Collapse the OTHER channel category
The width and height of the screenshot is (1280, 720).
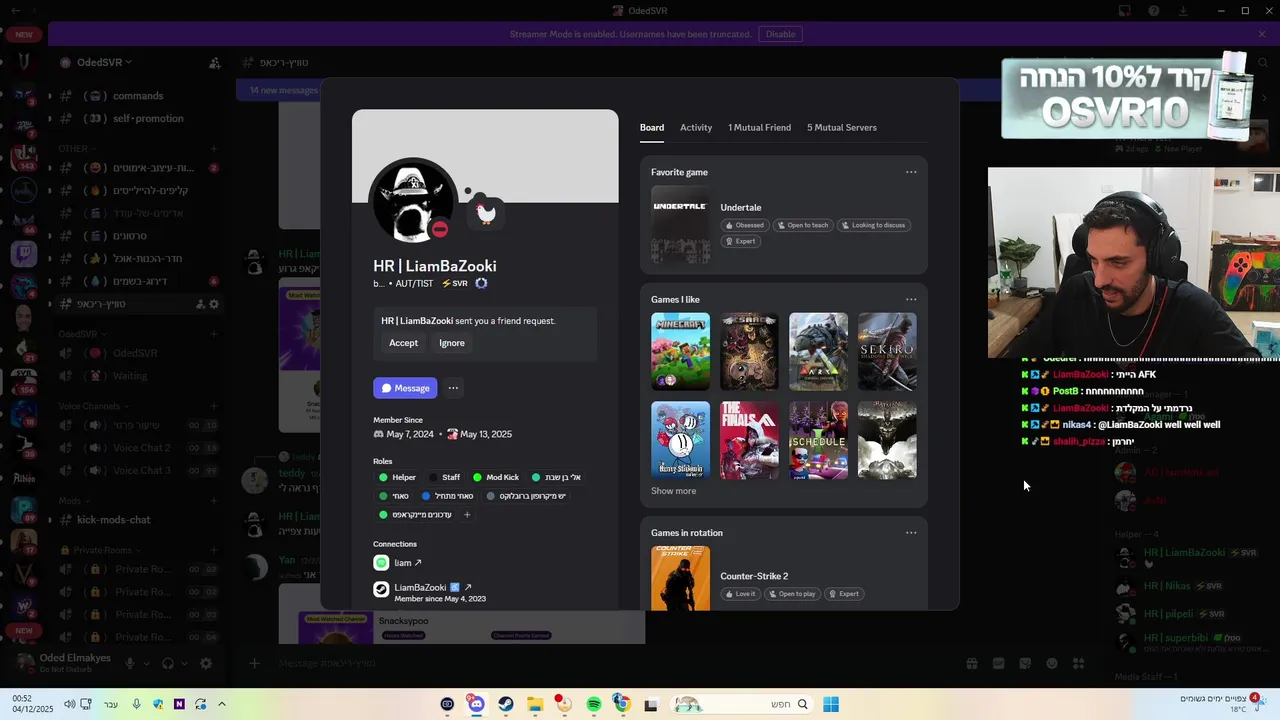click(75, 148)
